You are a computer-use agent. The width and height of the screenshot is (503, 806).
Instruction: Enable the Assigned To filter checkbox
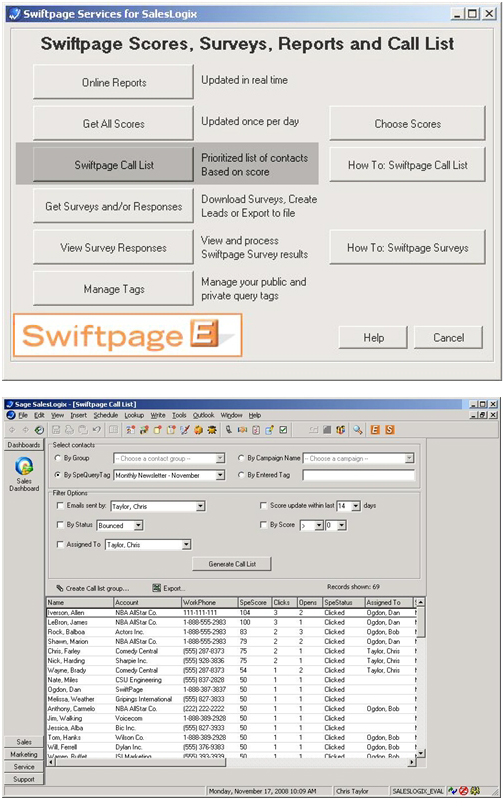click(60, 544)
